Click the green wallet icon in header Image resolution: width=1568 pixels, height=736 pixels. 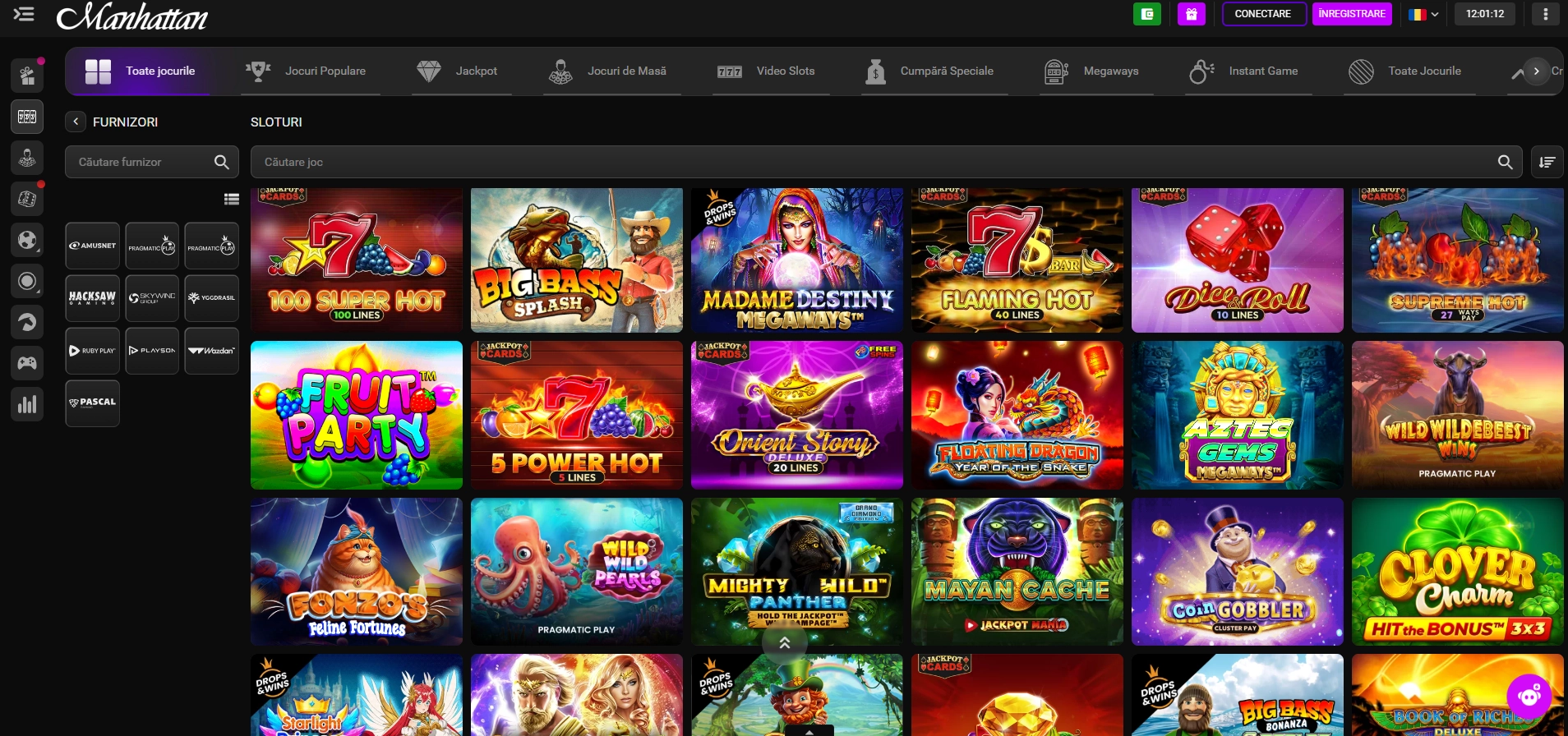pos(1147,14)
